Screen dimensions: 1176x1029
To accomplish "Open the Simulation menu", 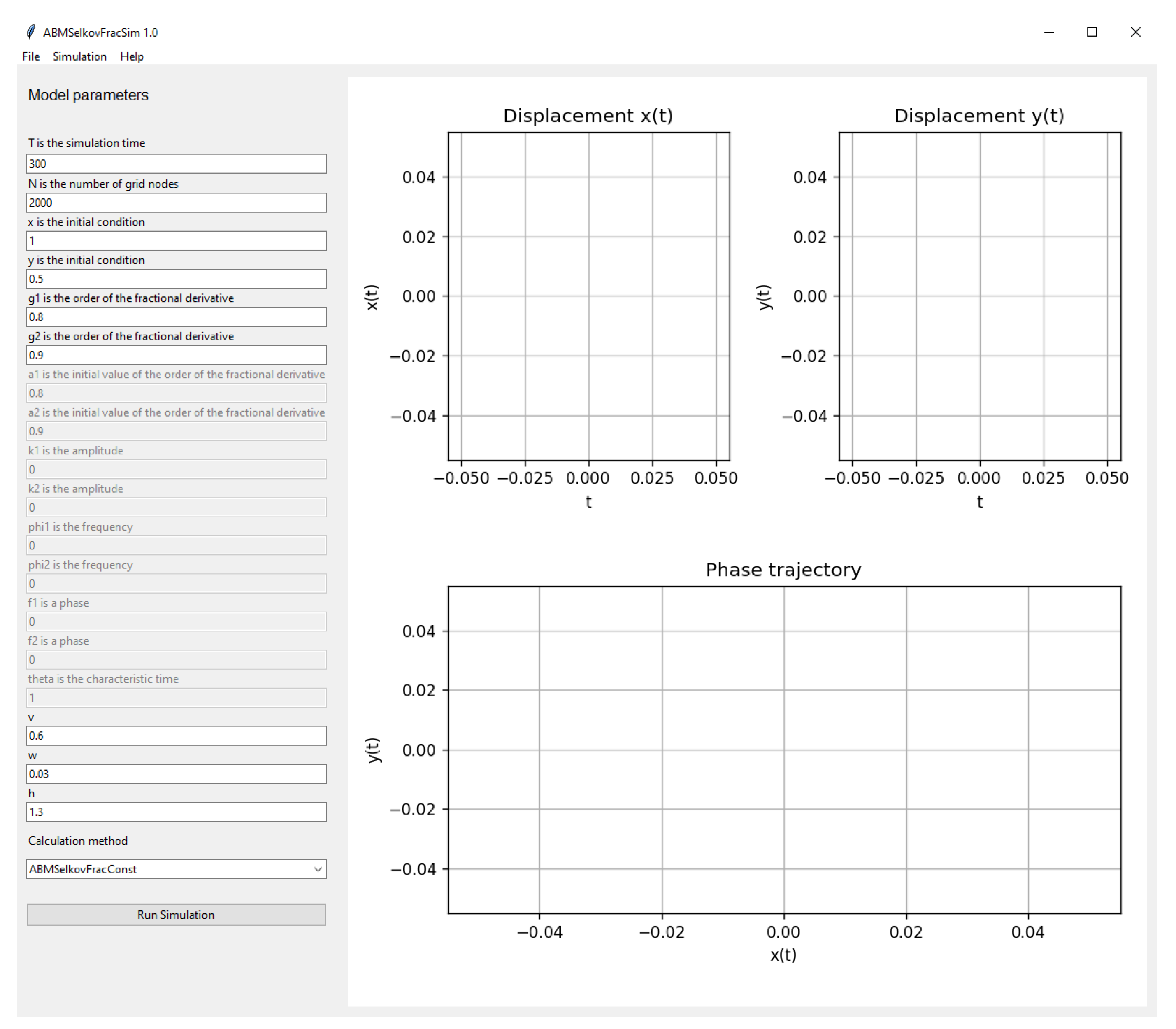I will [79, 56].
